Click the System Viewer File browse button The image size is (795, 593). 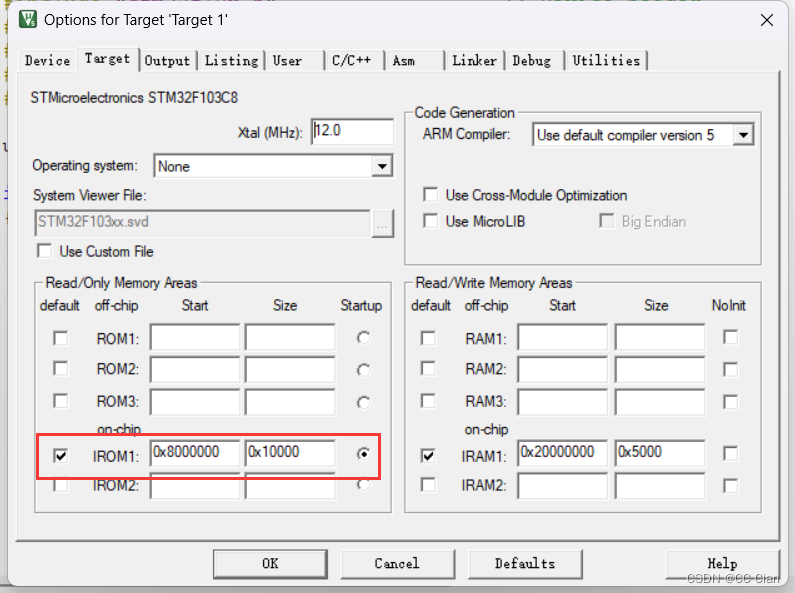pos(382,224)
